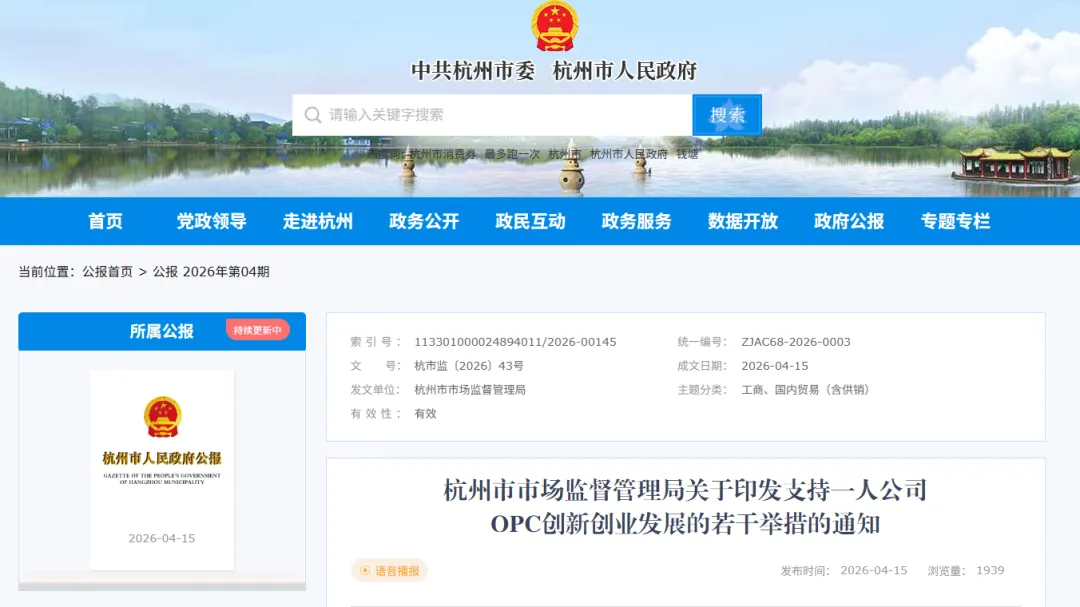The image size is (1080, 607).
Task: Click the play icon in 语音播报
Action: tap(365, 570)
